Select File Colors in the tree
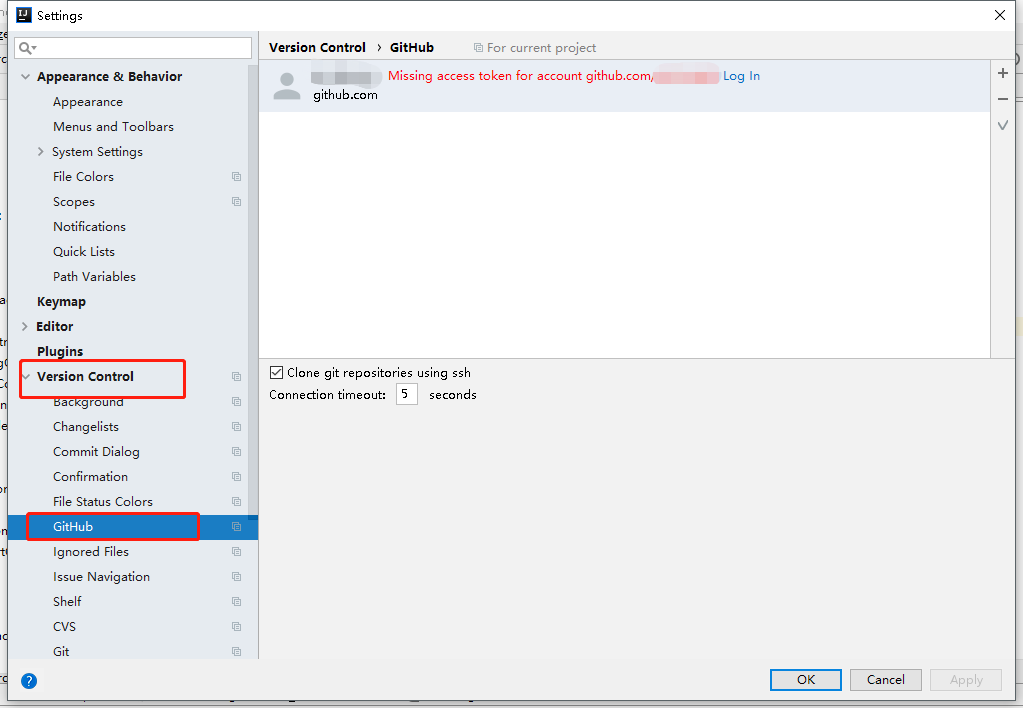This screenshot has width=1023, height=708. coord(84,177)
